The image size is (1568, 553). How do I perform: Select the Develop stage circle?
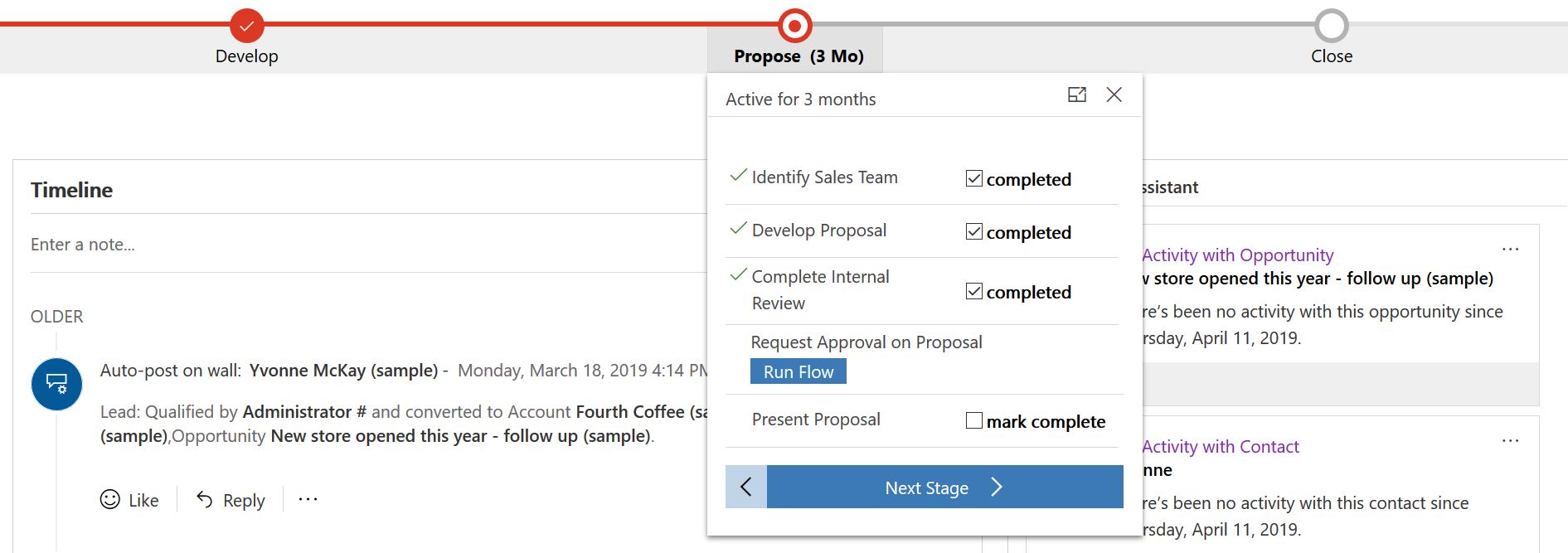click(246, 26)
